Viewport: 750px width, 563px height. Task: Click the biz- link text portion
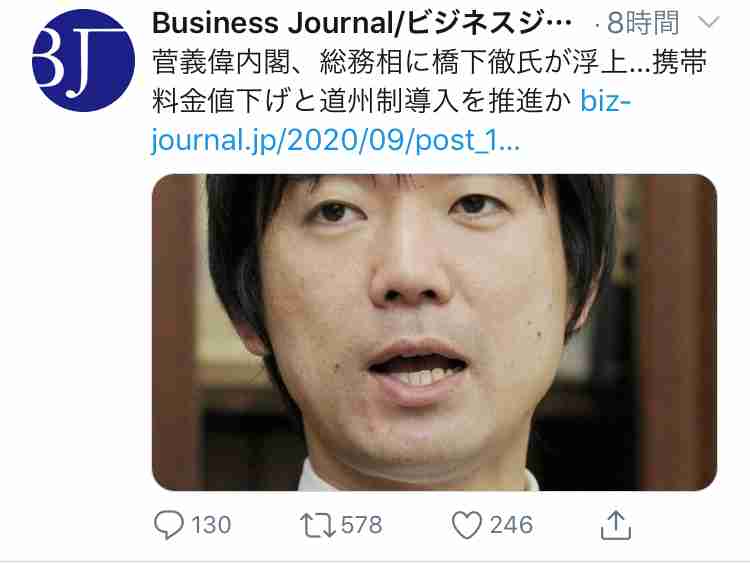pos(606,101)
